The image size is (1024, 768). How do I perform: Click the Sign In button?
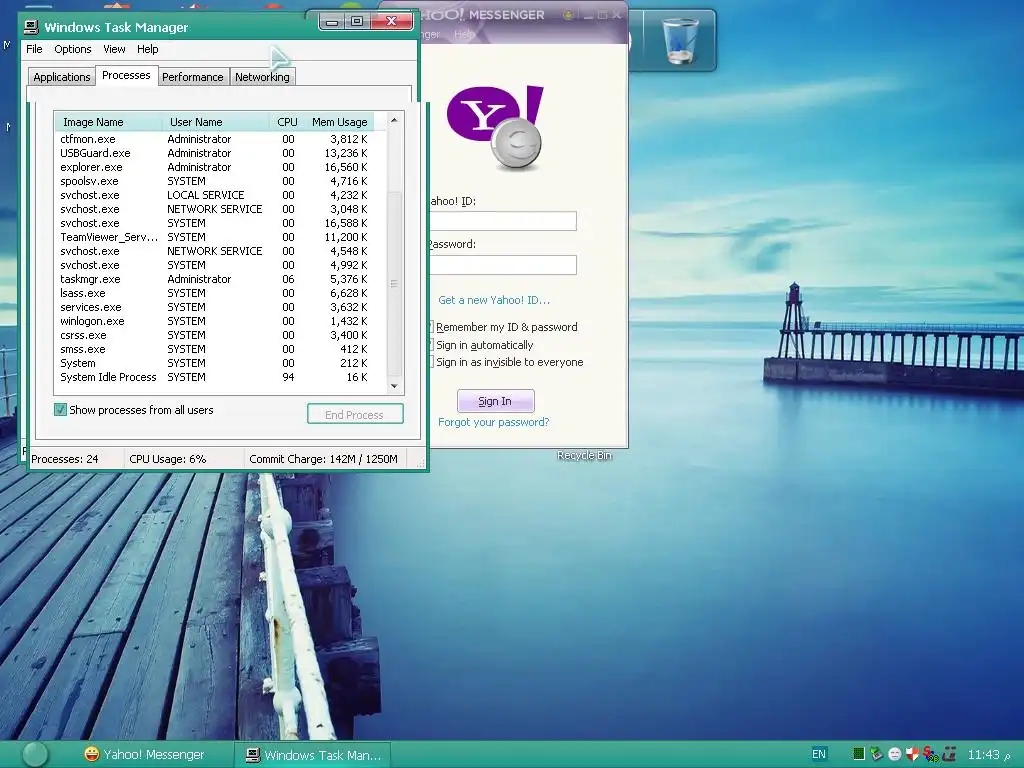(495, 401)
